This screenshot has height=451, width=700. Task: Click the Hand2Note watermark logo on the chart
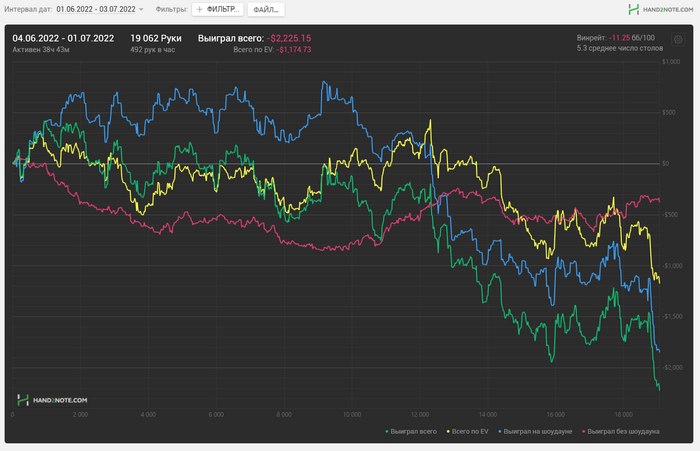click(x=53, y=399)
